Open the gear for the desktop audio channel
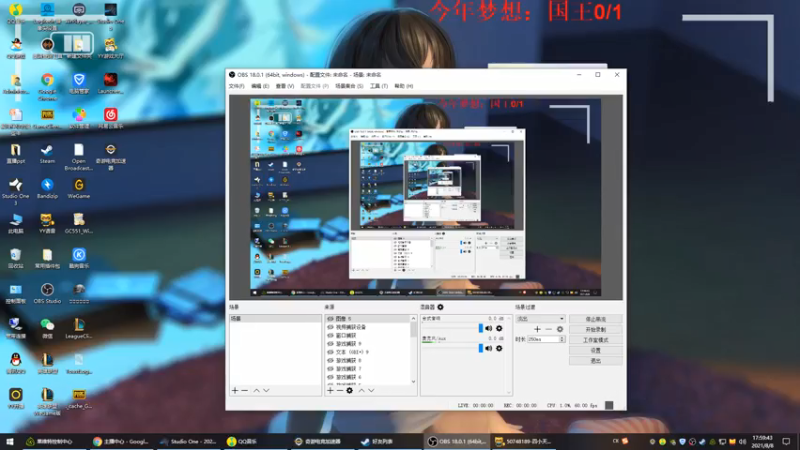800x450 pixels. 499,329
